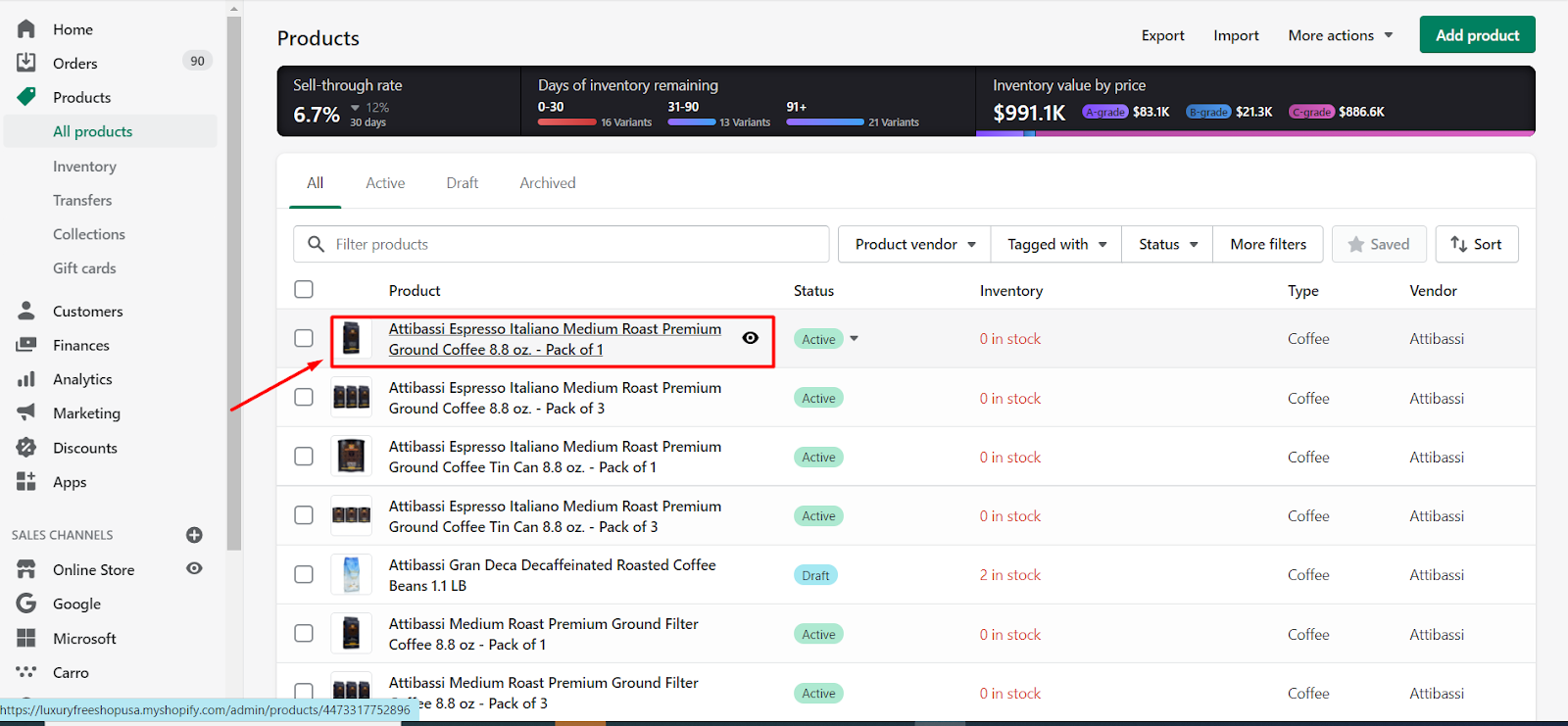Click the Home icon in sidebar
The height and width of the screenshot is (726, 1568).
coord(26,29)
